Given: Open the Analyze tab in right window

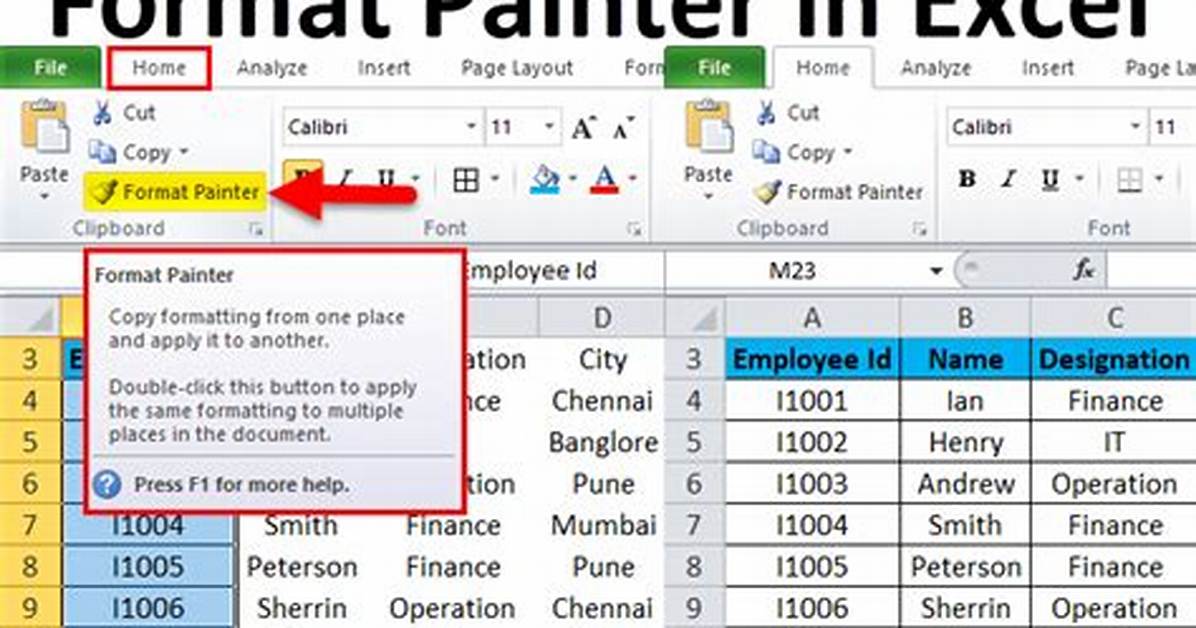Looking at the screenshot, I should click(x=935, y=68).
